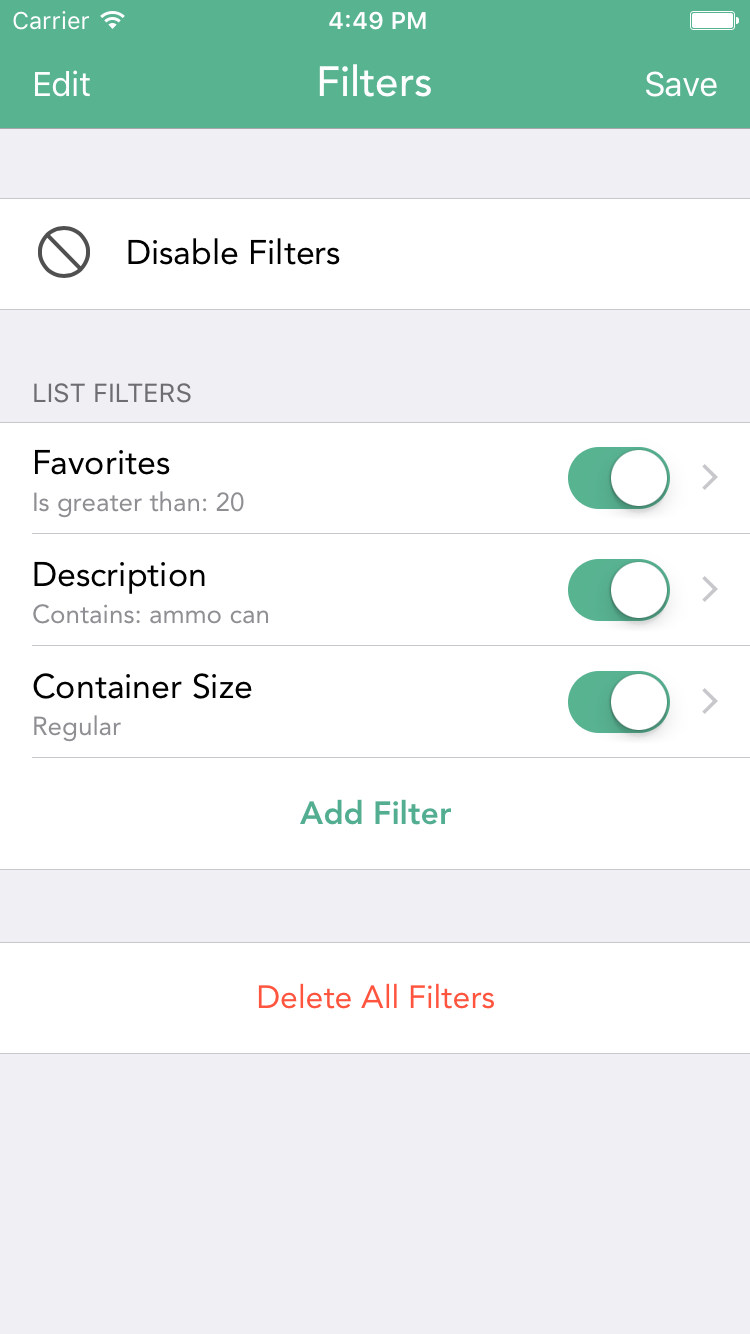Tap the battery icon in status bar

[x=713, y=20]
